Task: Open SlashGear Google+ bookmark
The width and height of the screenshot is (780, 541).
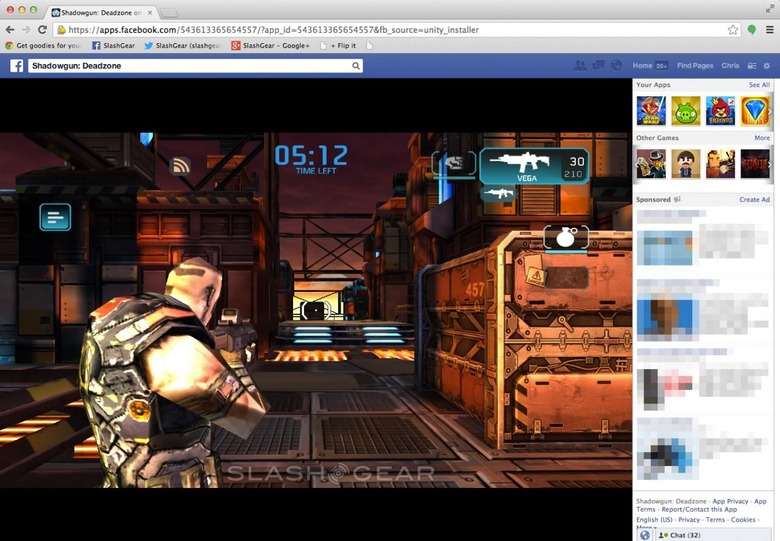Action: (271, 45)
